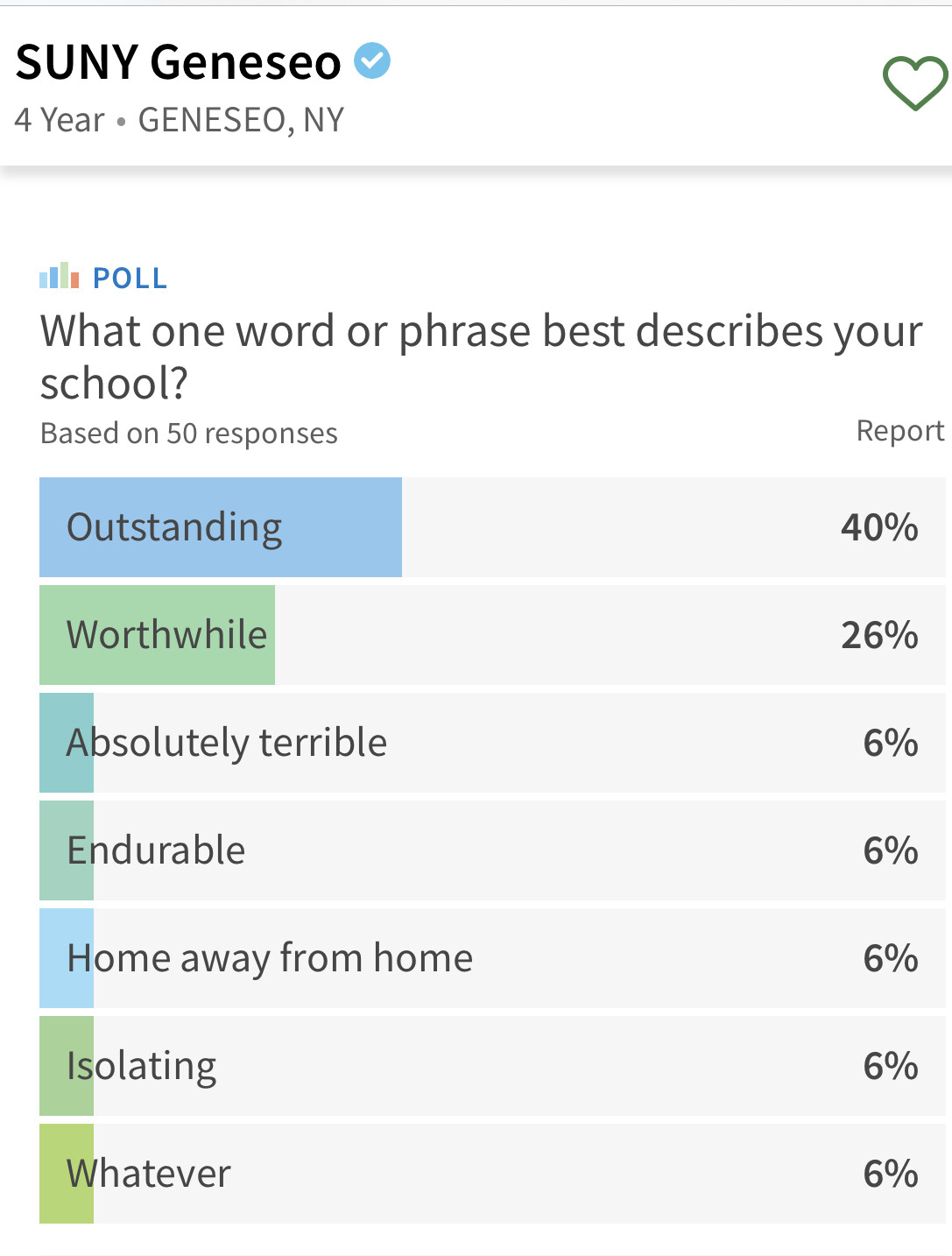Image resolution: width=952 pixels, height=1256 pixels.
Task: Click the poll question heading text
Action: (x=482, y=356)
